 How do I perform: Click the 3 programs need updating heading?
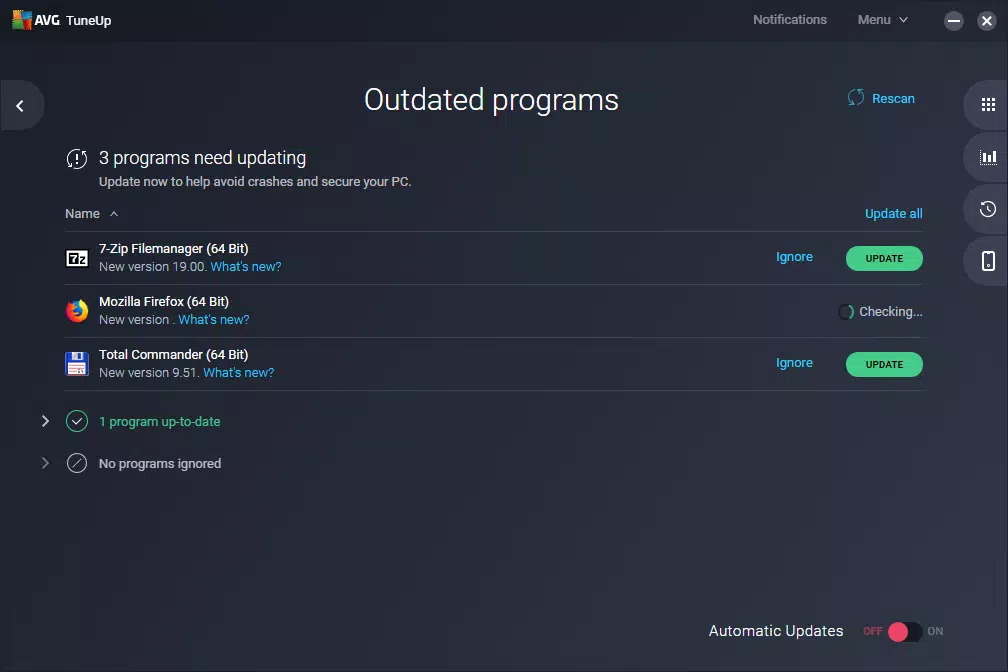(x=202, y=158)
